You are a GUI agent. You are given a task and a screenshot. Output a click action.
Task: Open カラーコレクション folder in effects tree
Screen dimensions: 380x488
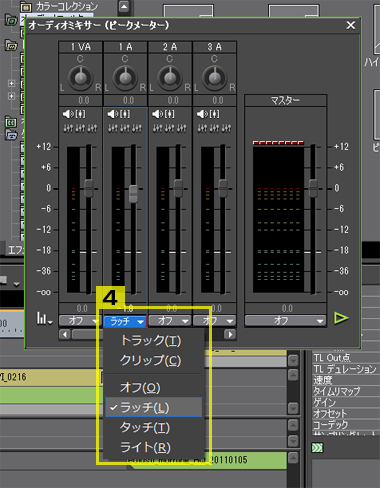(60, 6)
